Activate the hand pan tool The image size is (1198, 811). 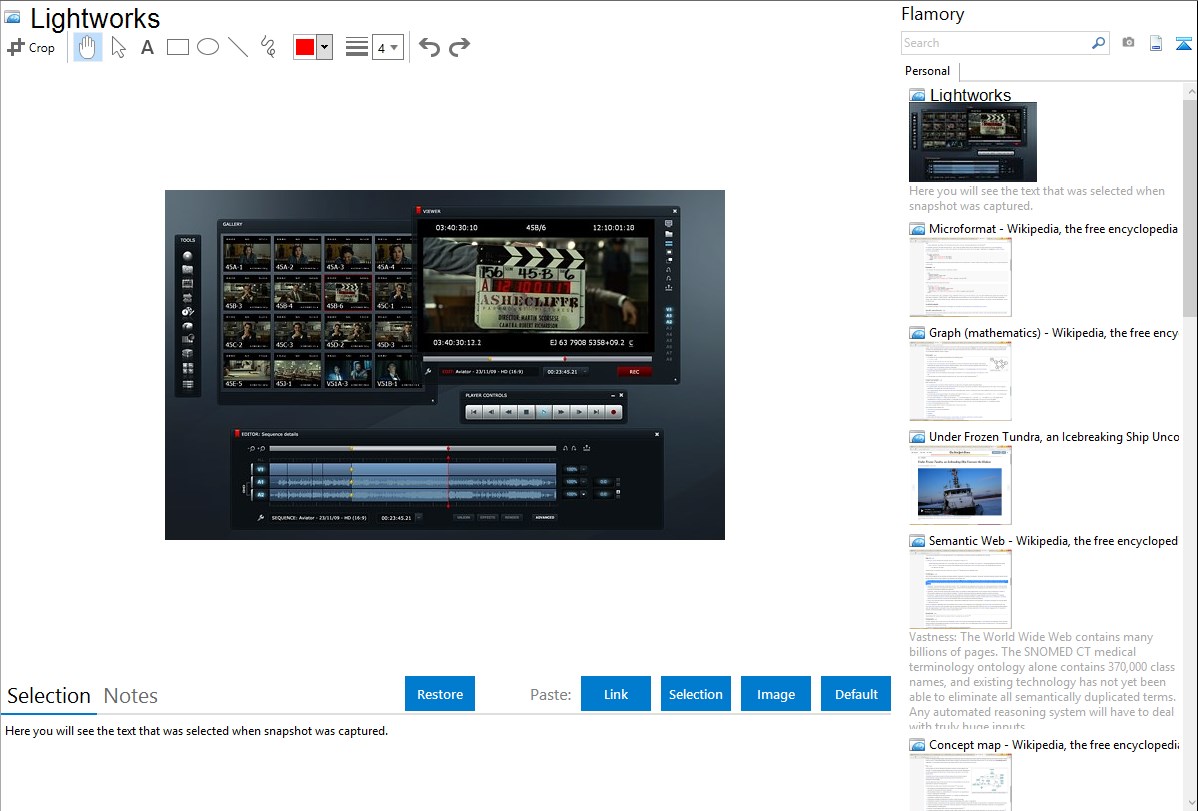click(88, 47)
